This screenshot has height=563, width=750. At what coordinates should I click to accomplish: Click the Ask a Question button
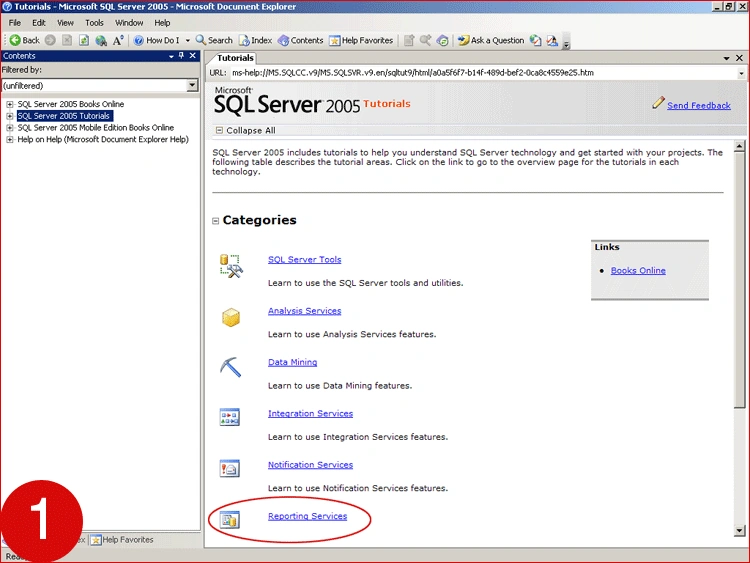click(x=491, y=41)
